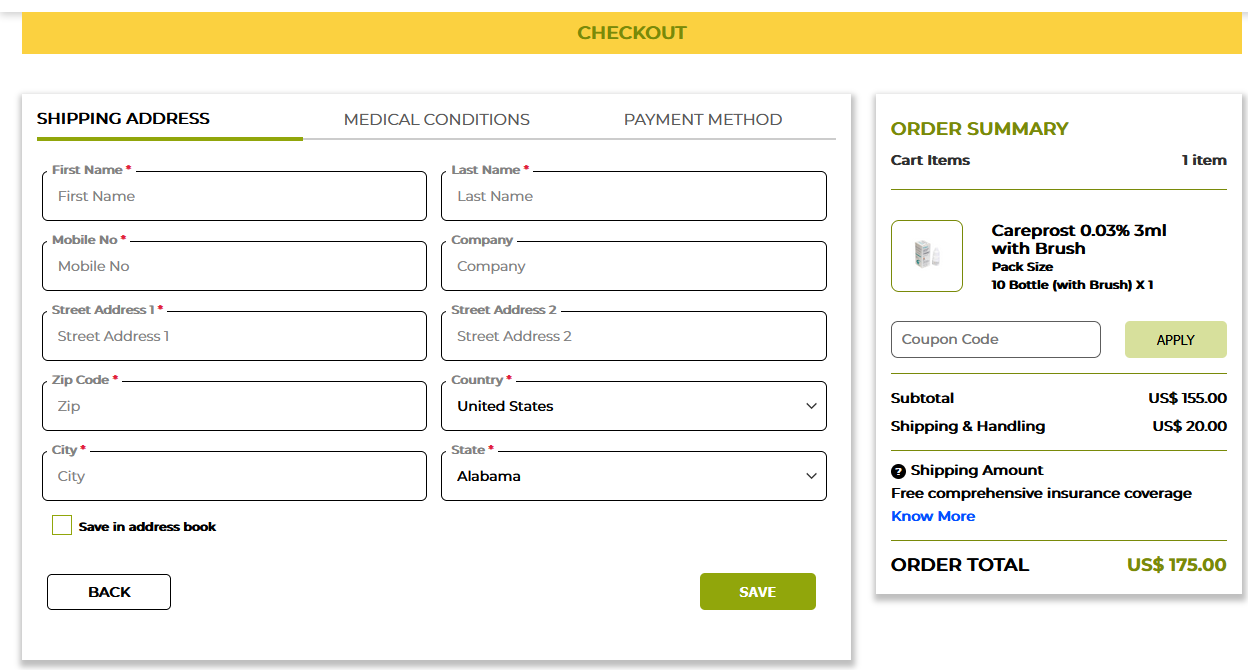Click the Street Address 2 field
The image size is (1248, 670).
[633, 337]
